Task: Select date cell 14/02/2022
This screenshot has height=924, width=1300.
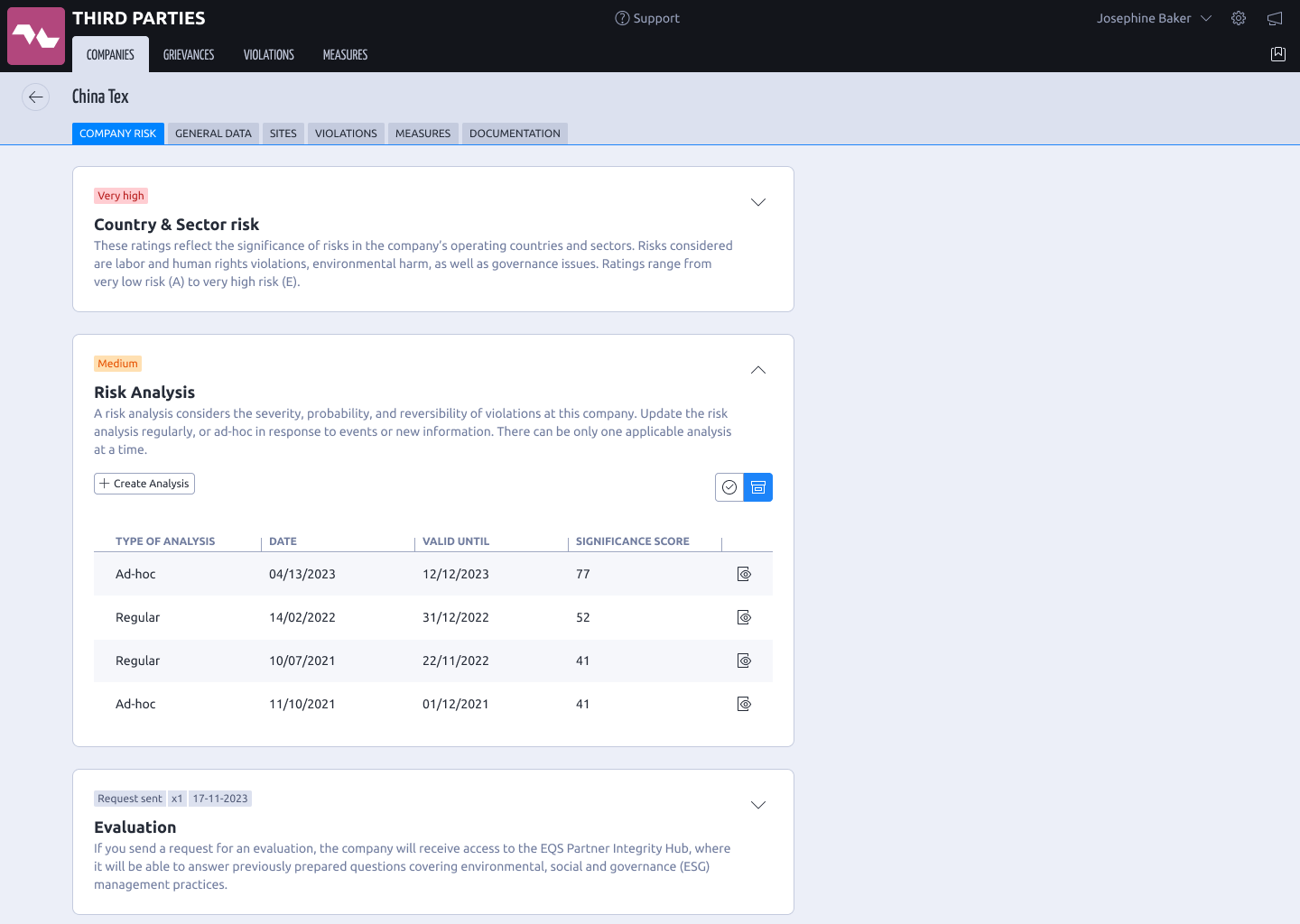Action: coord(302,617)
